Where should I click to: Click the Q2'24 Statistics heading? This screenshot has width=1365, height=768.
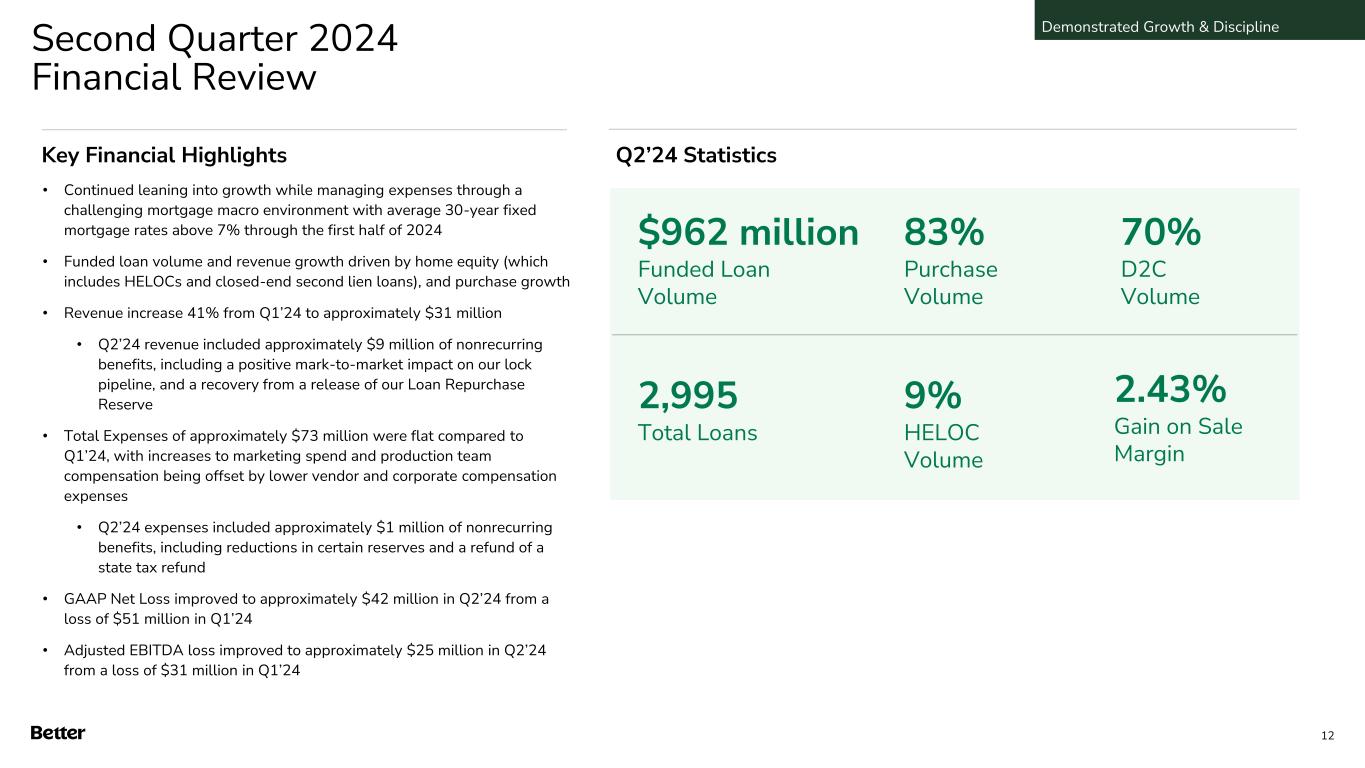(x=696, y=156)
